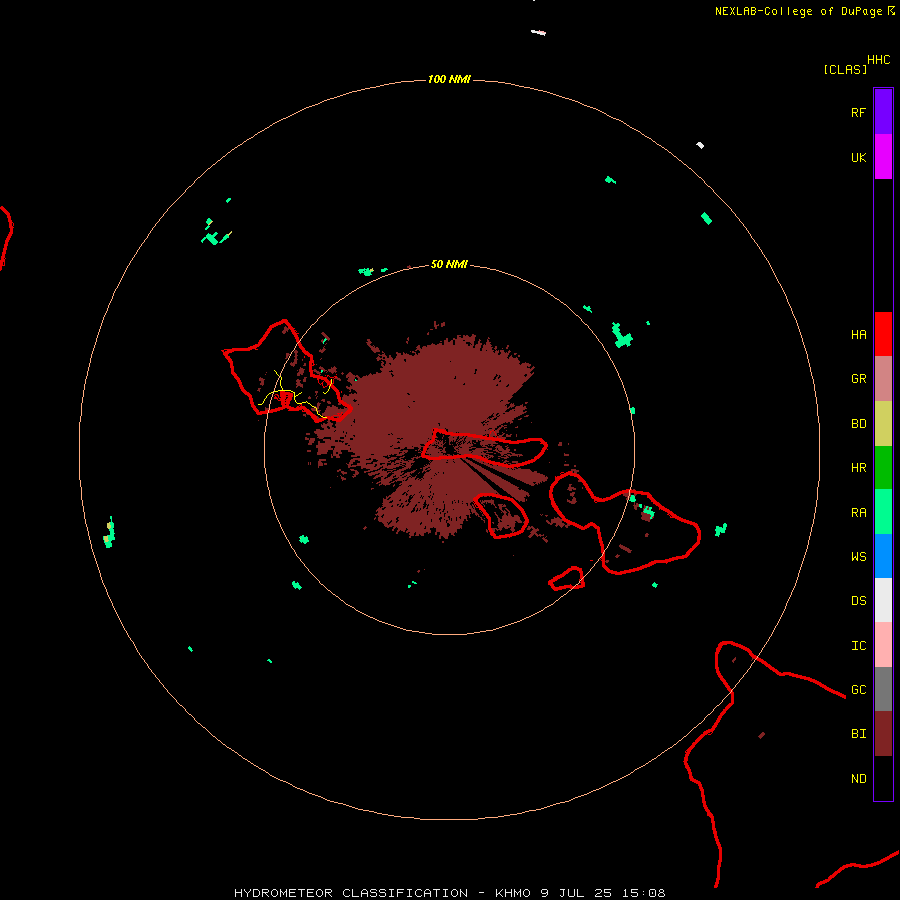The width and height of the screenshot is (900, 900).
Task: Click the "BD" legend label
Action: tap(858, 424)
